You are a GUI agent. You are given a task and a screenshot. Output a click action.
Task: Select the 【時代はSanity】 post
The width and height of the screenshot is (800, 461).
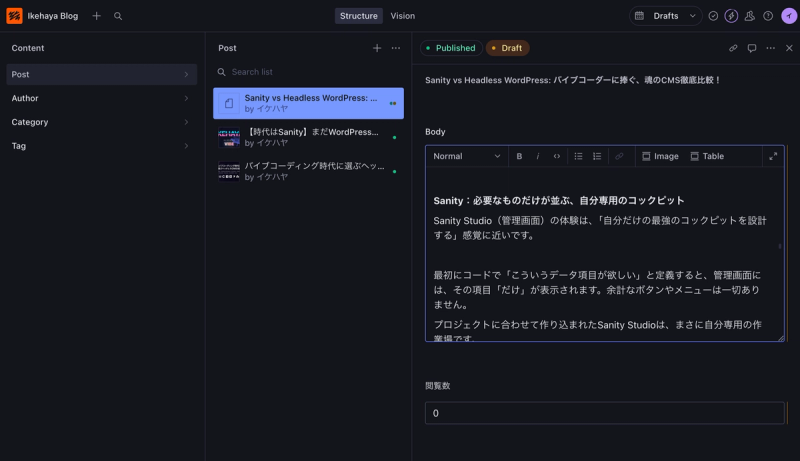[x=309, y=137]
